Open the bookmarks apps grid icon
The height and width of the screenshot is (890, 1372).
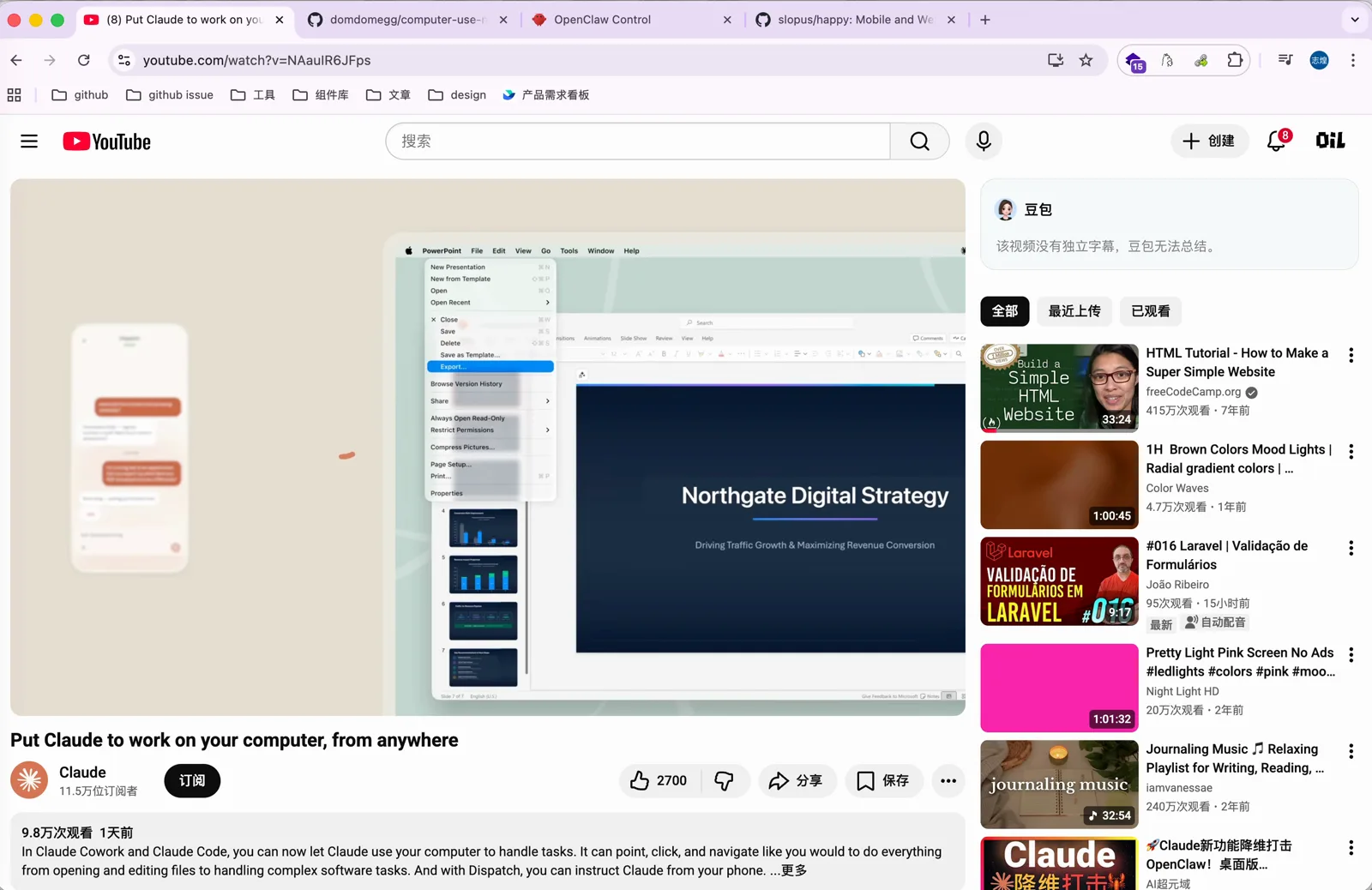tap(14, 95)
